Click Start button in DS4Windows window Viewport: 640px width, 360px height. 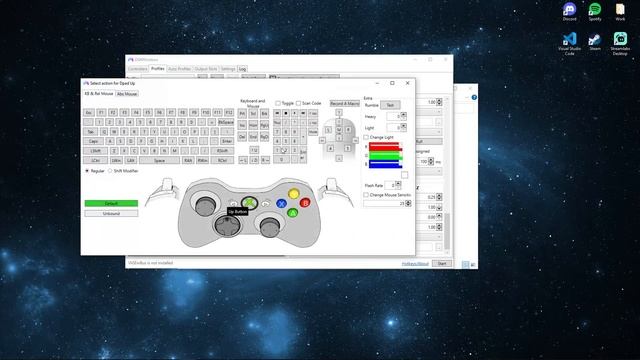(x=442, y=264)
